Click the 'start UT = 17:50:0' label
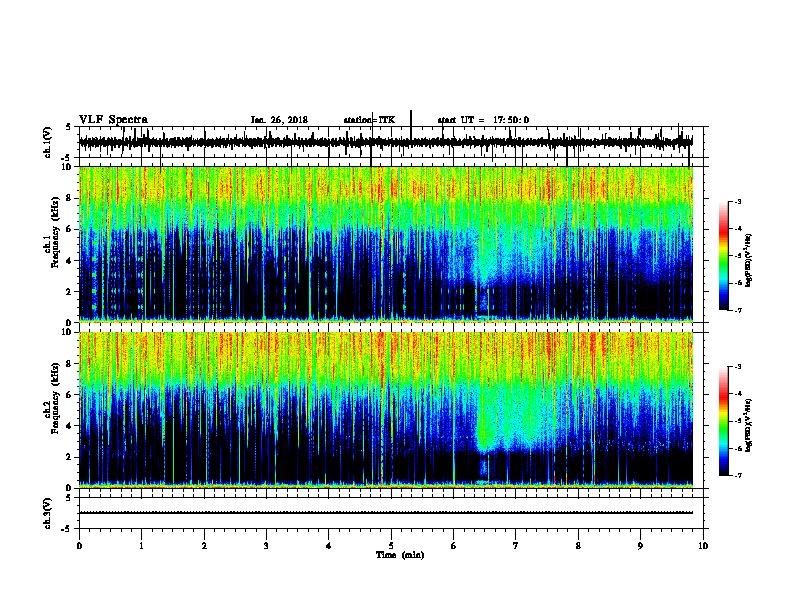792x612 pixels. pos(483,120)
